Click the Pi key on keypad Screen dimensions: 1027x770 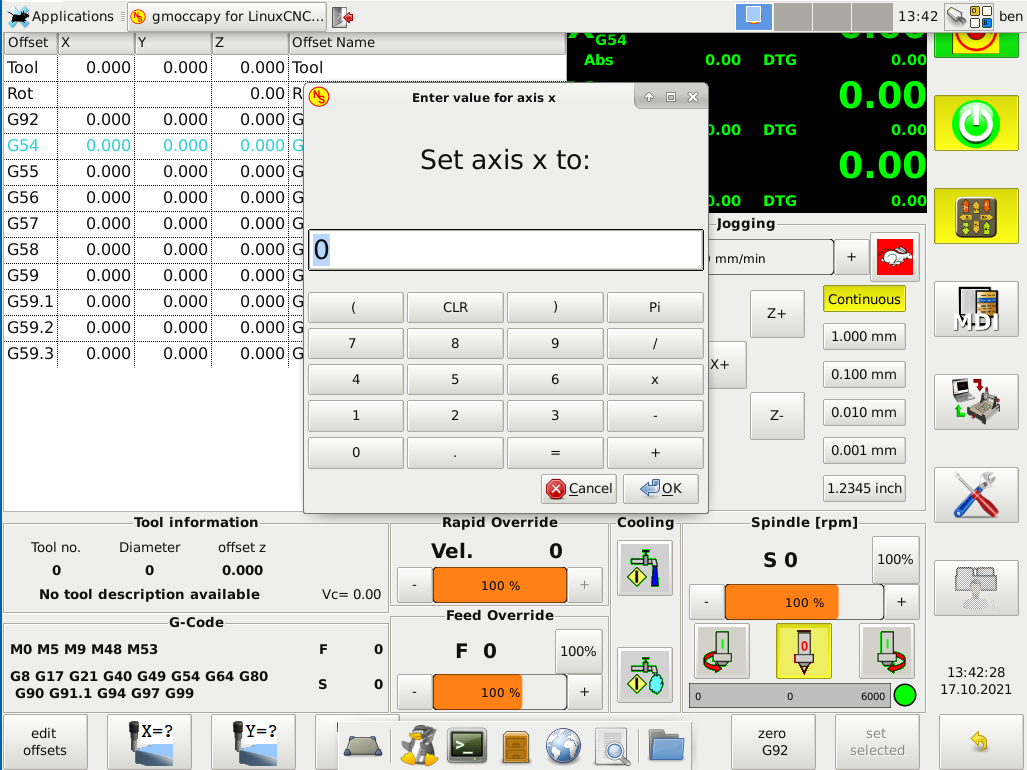(x=655, y=307)
